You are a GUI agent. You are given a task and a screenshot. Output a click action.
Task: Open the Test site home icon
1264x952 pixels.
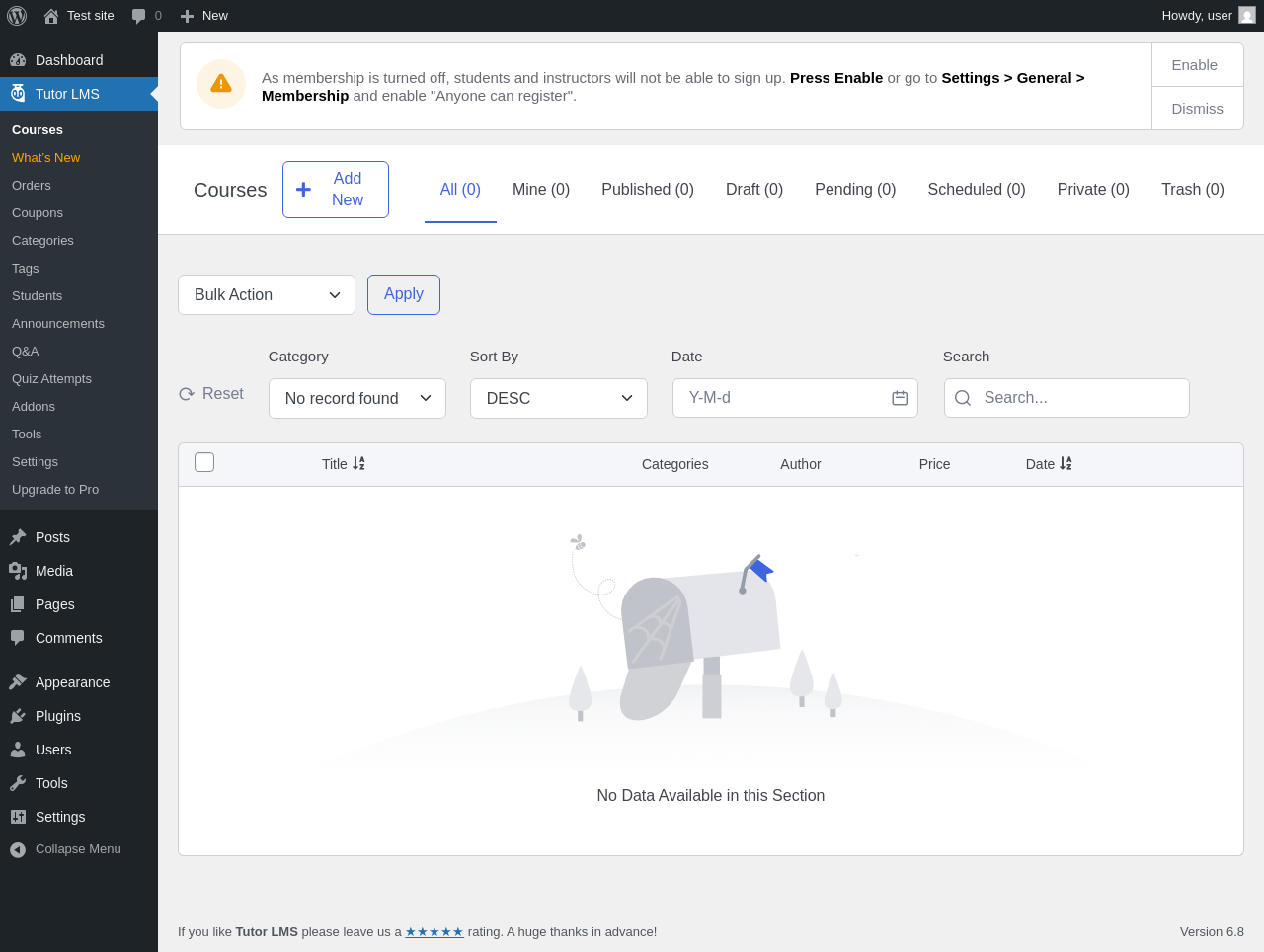coord(51,16)
